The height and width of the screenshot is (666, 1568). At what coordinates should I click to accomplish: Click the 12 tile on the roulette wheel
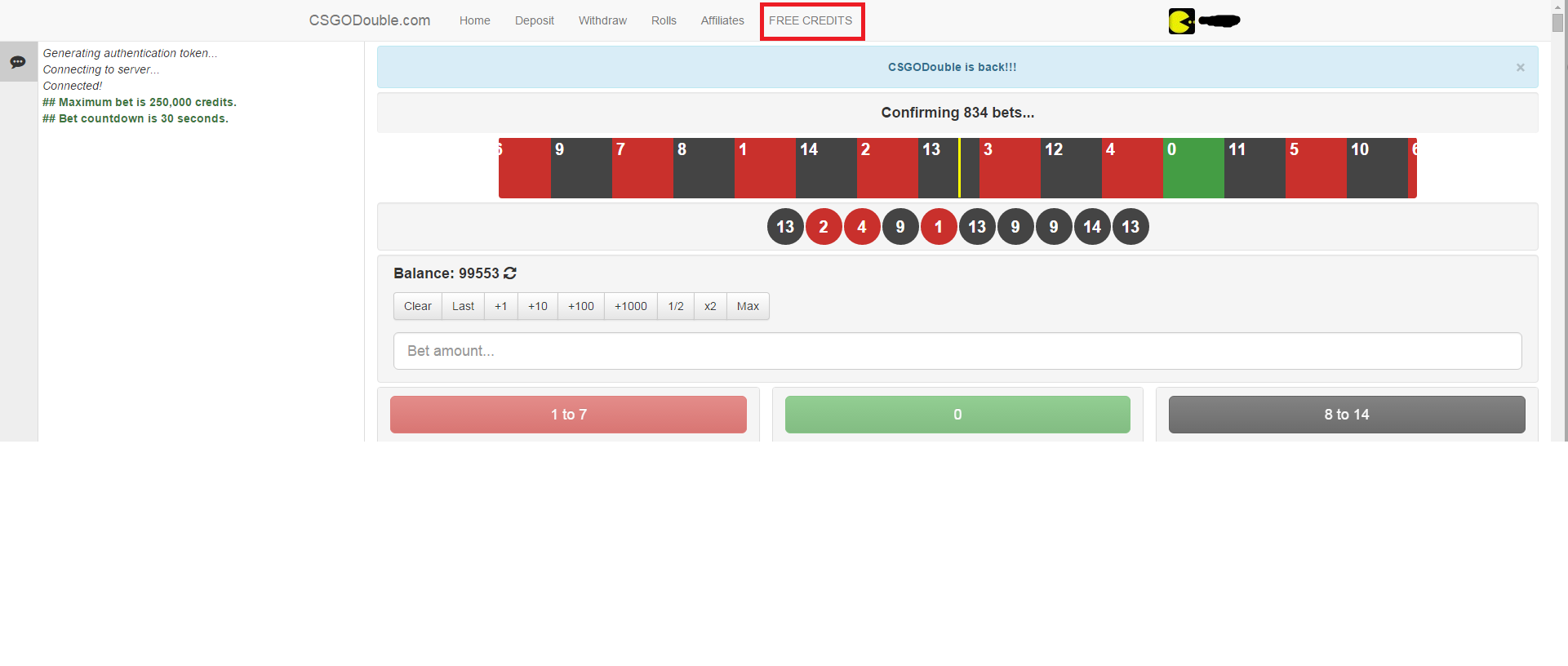[1071, 168]
